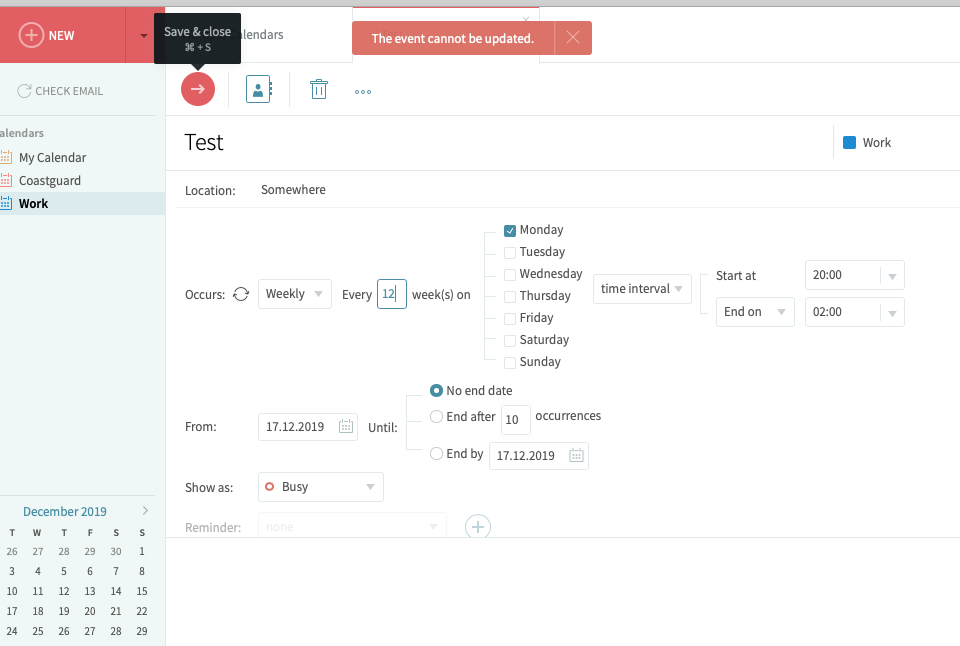Image resolution: width=960 pixels, height=646 pixels.
Task: Open the End by date calendar picker icon
Action: coord(576,455)
